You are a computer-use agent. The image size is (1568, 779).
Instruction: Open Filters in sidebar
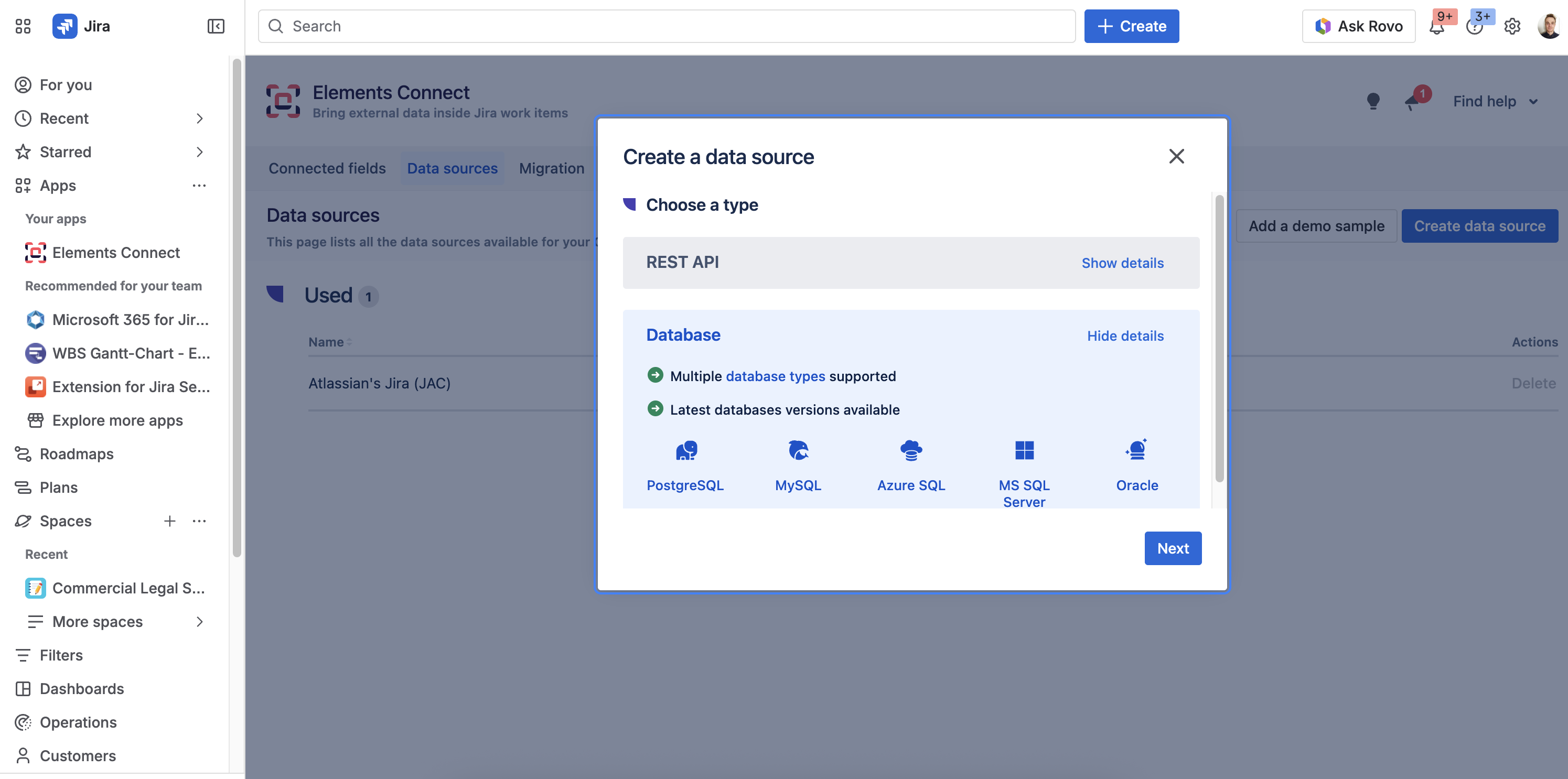[x=61, y=655]
